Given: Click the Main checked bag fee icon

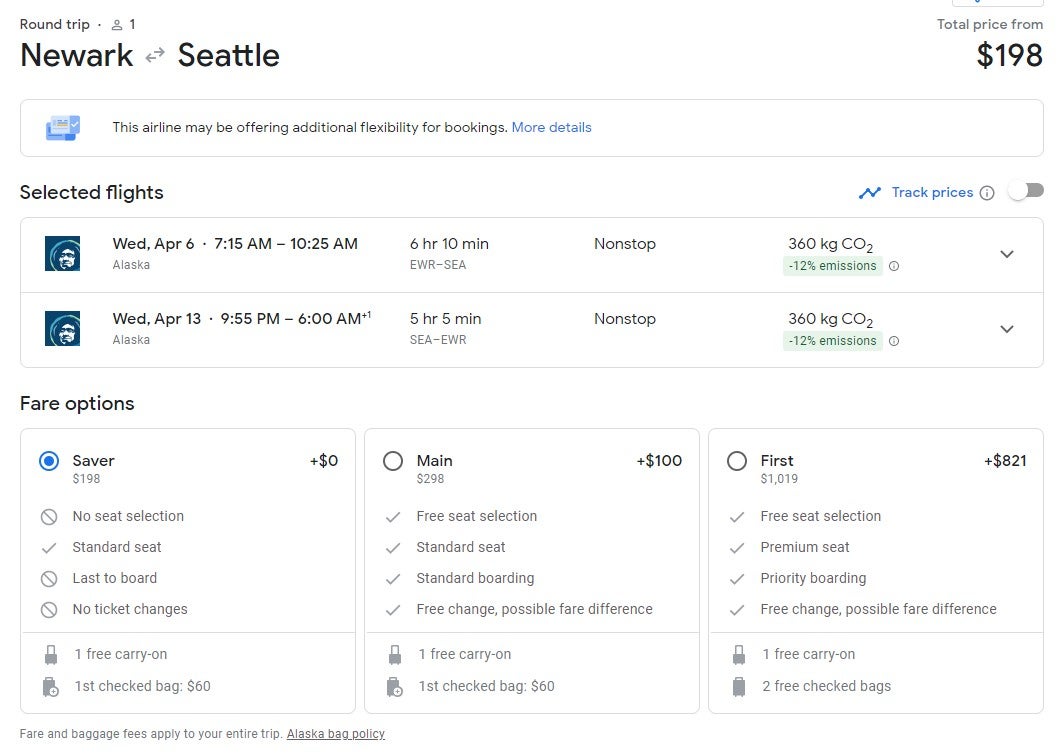Looking at the screenshot, I should point(395,687).
